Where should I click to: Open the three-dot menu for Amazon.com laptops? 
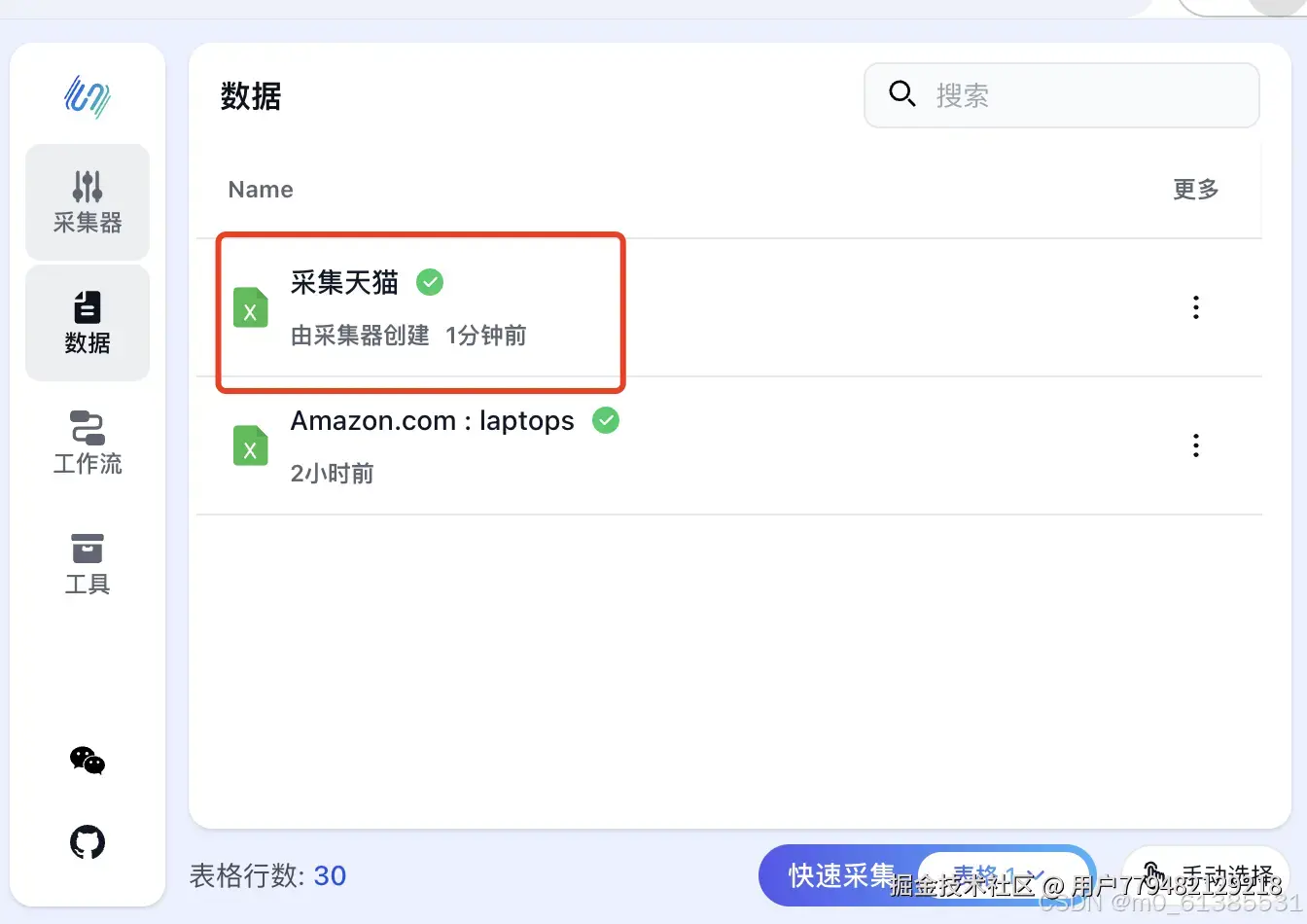click(1195, 445)
